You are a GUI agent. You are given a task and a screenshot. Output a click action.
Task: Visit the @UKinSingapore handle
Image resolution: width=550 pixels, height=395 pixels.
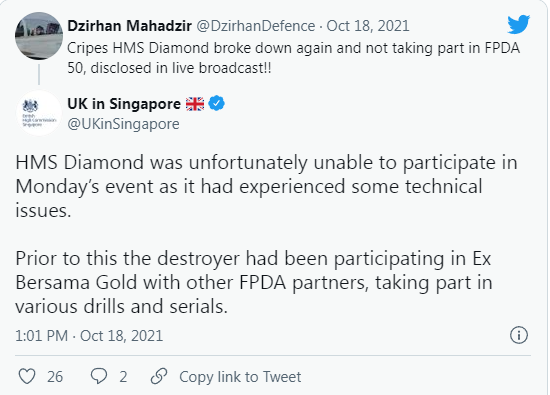[123, 124]
